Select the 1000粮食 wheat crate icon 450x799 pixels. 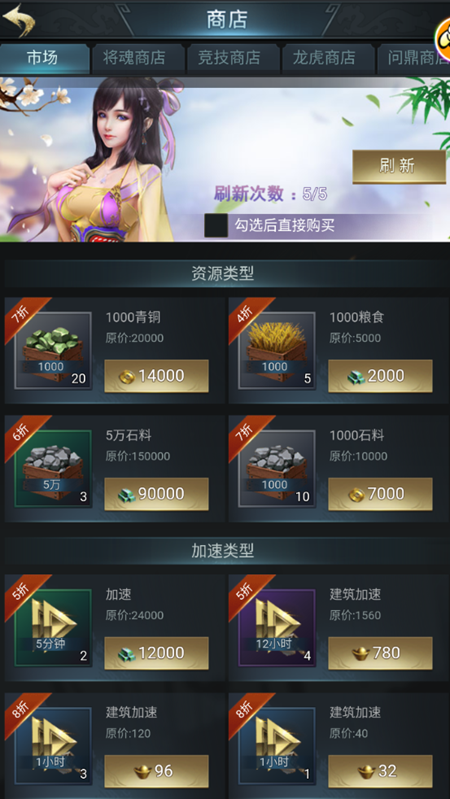click(277, 351)
